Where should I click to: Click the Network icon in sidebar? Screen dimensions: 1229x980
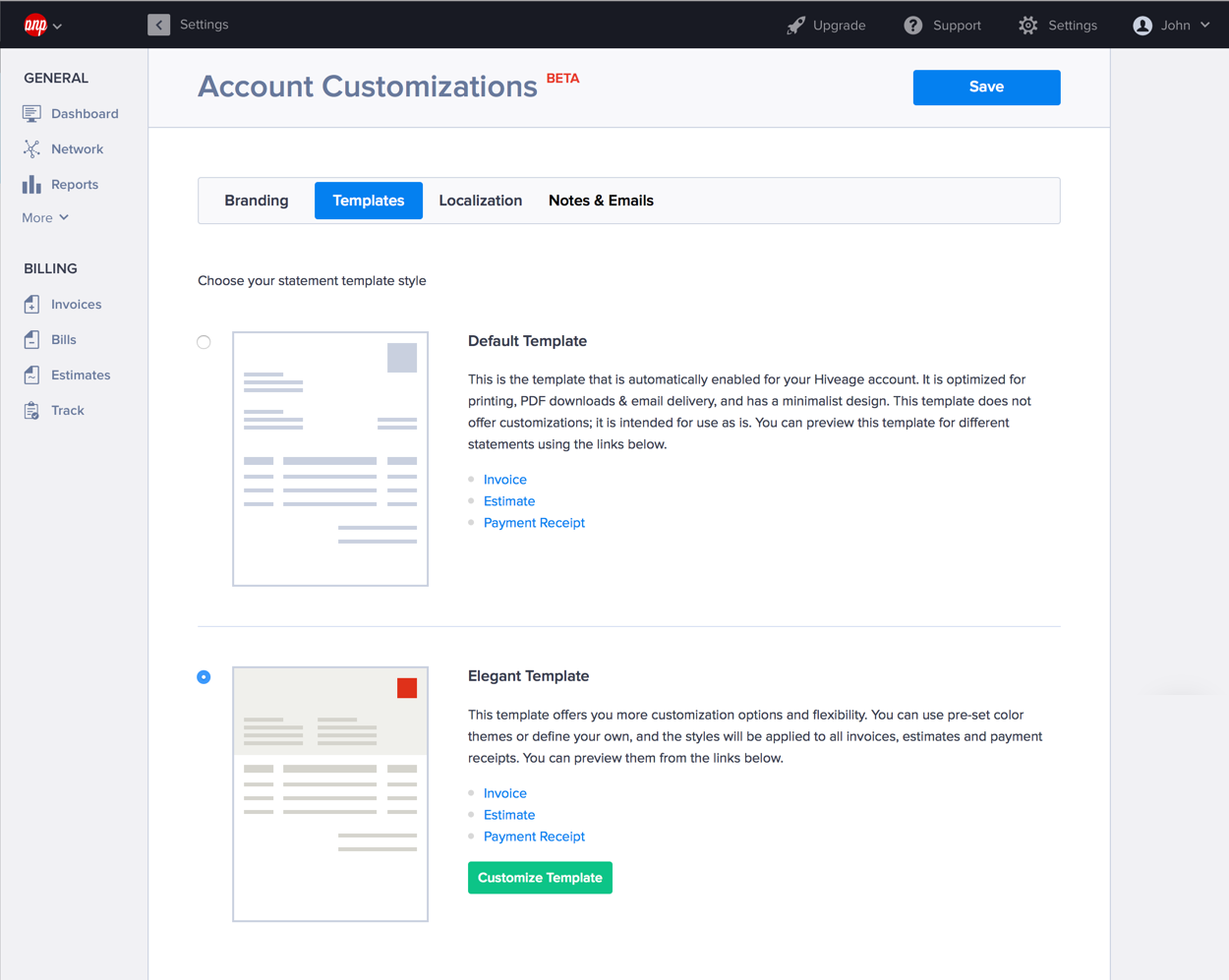[31, 149]
